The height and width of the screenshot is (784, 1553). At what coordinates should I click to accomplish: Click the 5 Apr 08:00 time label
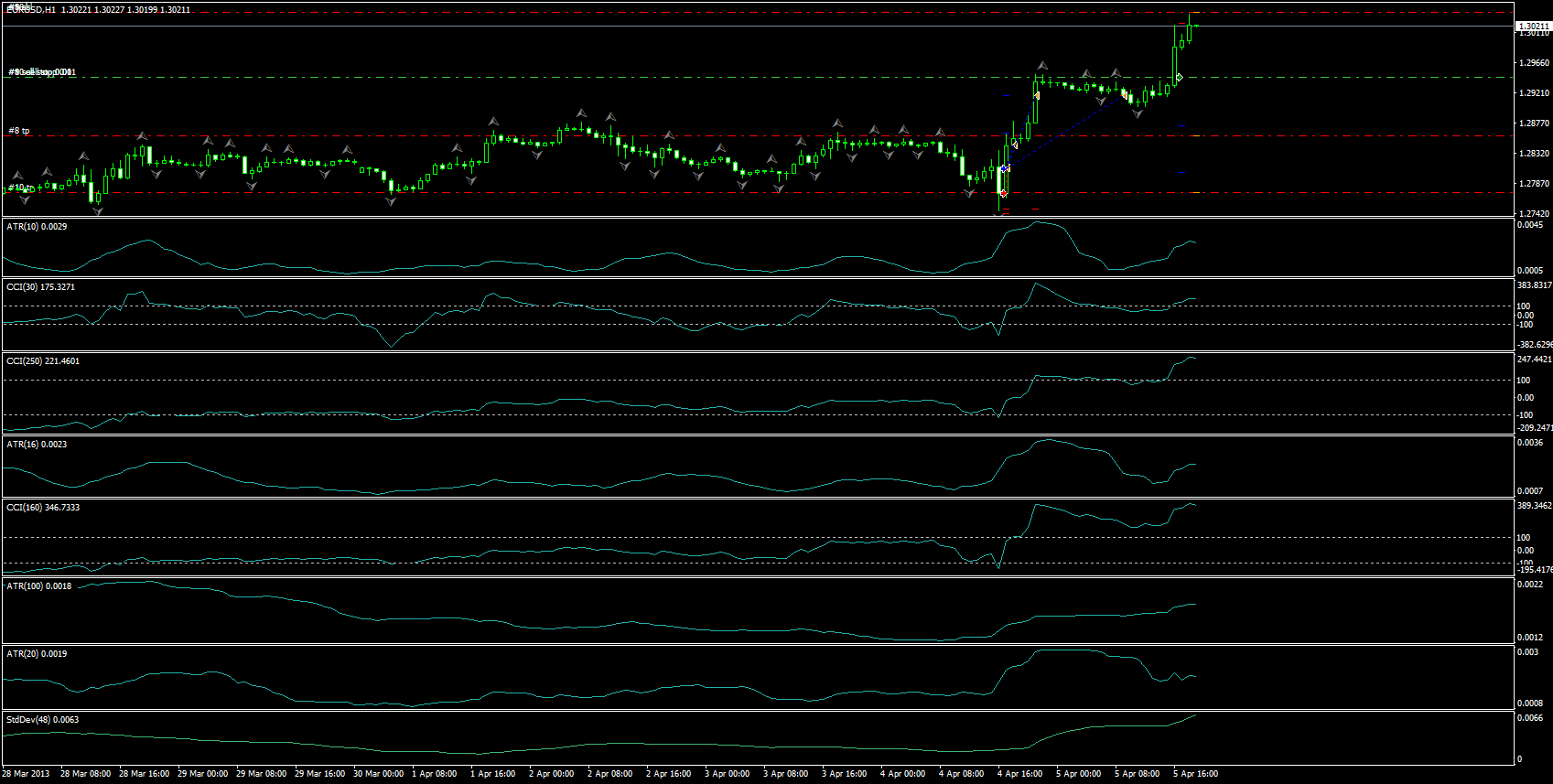(1138, 774)
